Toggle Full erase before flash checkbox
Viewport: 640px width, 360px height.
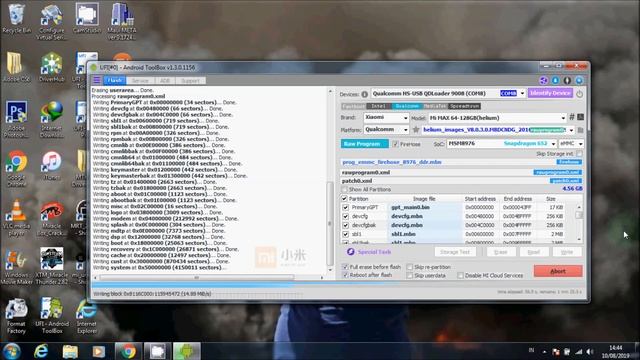click(345, 267)
